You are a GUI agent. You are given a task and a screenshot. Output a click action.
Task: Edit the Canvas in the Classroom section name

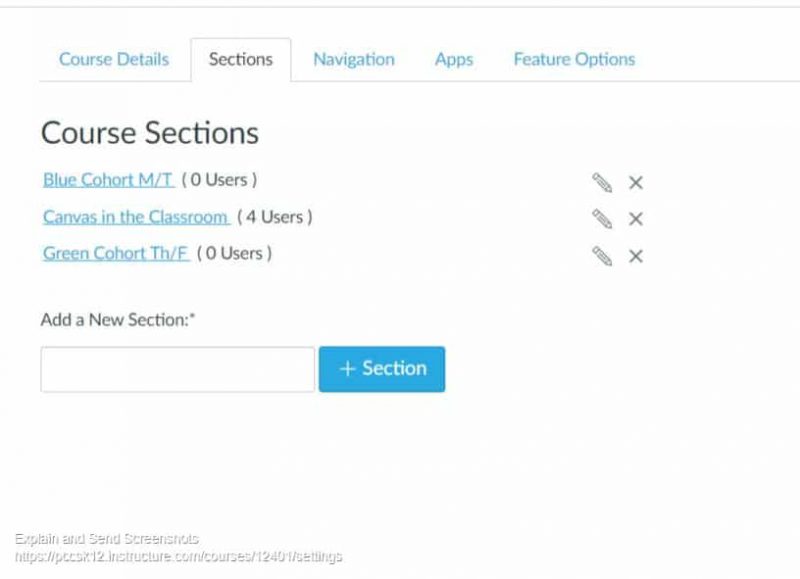pyautogui.click(x=601, y=219)
